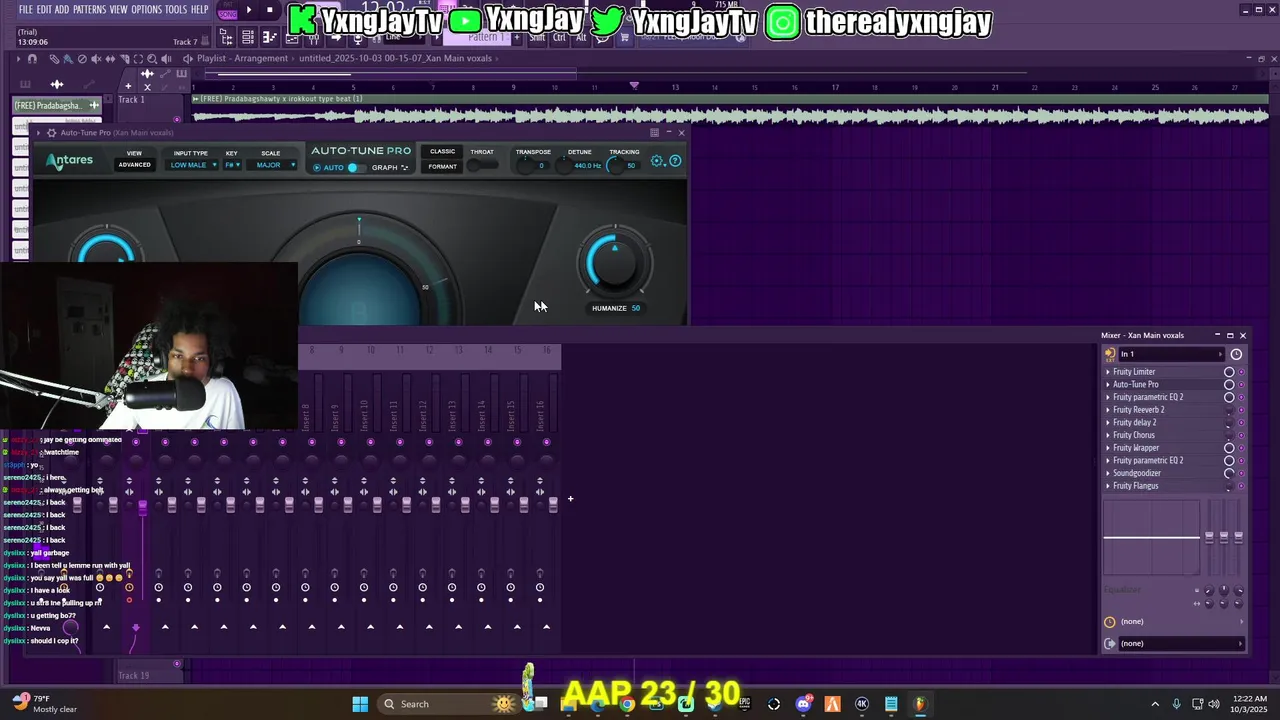Click the taskbar volume icon
This screenshot has height=720, width=1280.
click(x=1214, y=704)
